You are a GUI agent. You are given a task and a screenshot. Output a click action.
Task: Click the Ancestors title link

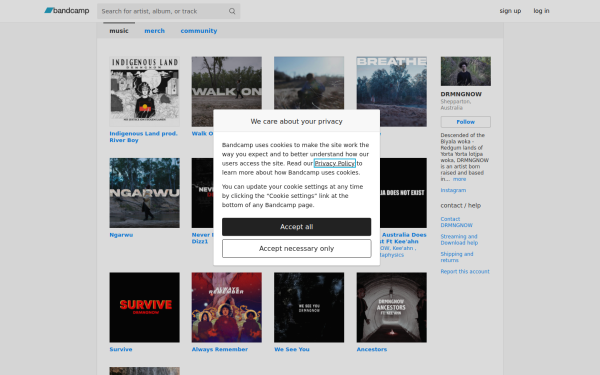[x=372, y=349]
